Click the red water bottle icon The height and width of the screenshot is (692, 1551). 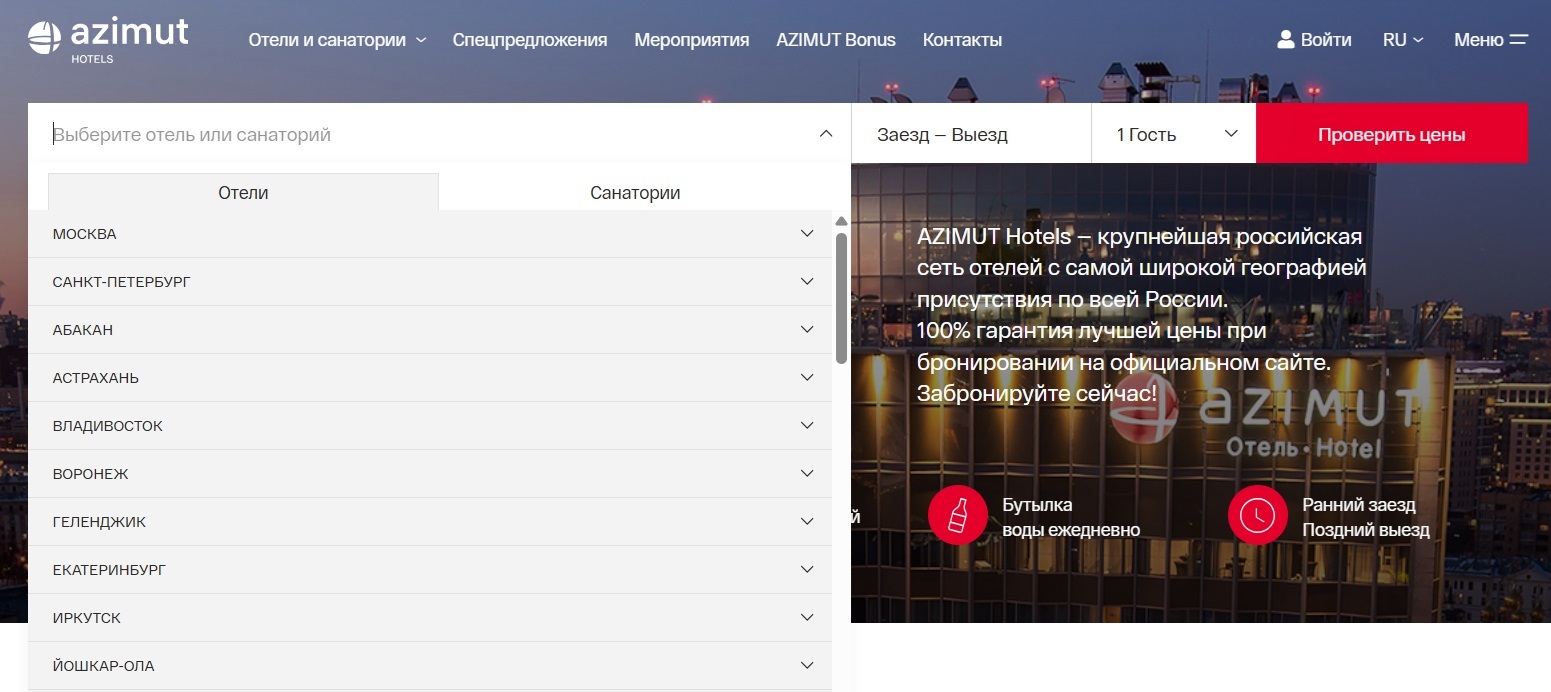coord(958,516)
